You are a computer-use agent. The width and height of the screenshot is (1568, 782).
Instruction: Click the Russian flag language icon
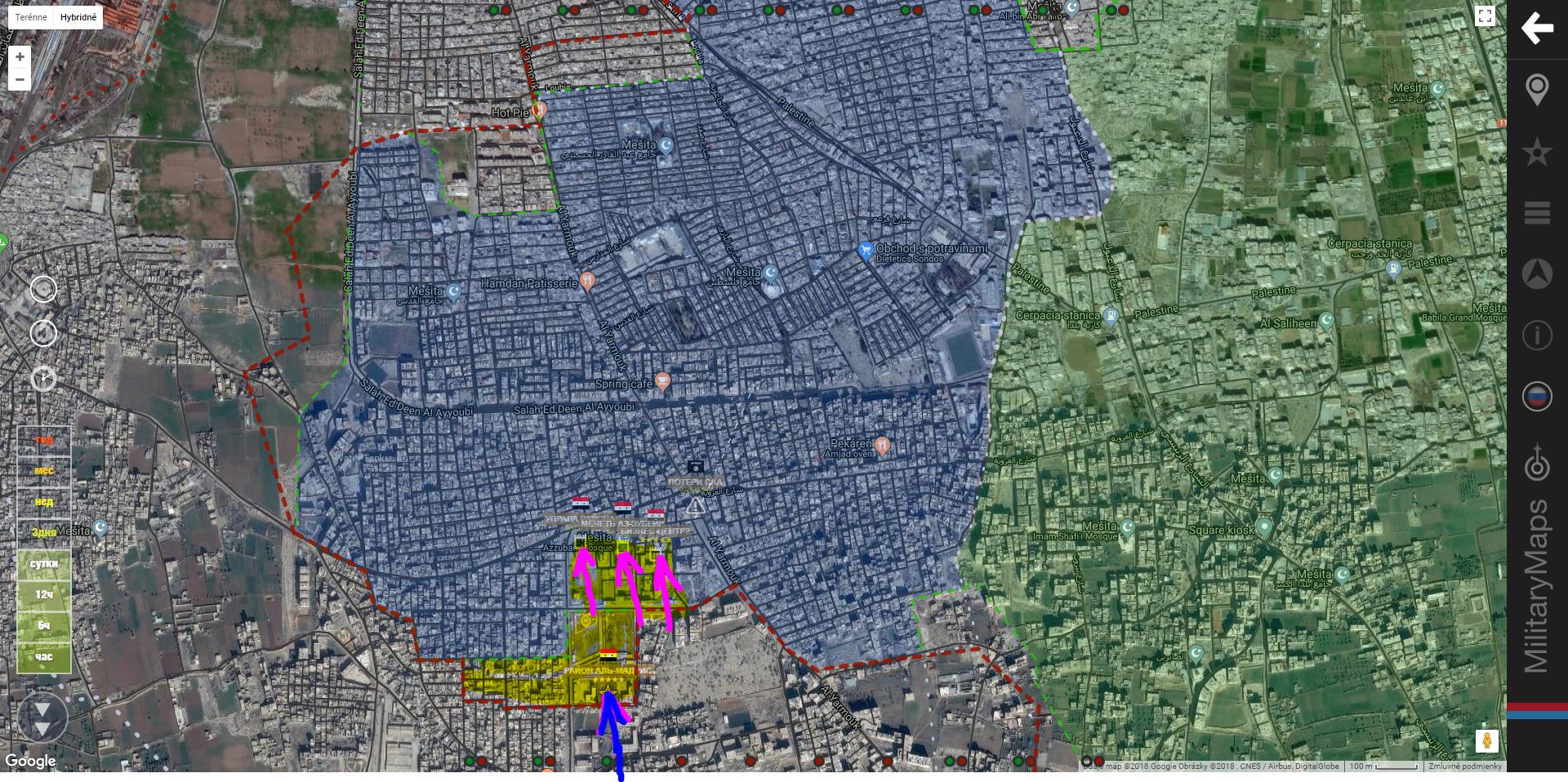coord(1537,397)
